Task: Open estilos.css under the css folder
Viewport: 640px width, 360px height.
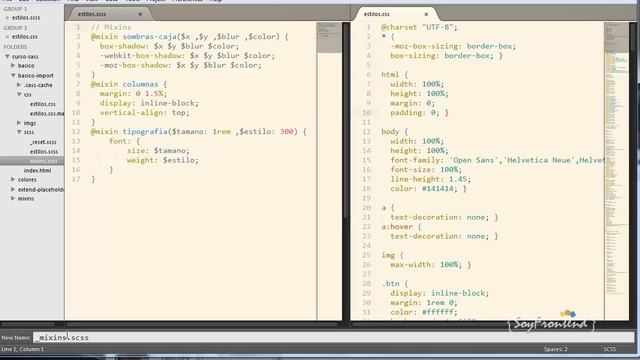Action: (x=42, y=104)
